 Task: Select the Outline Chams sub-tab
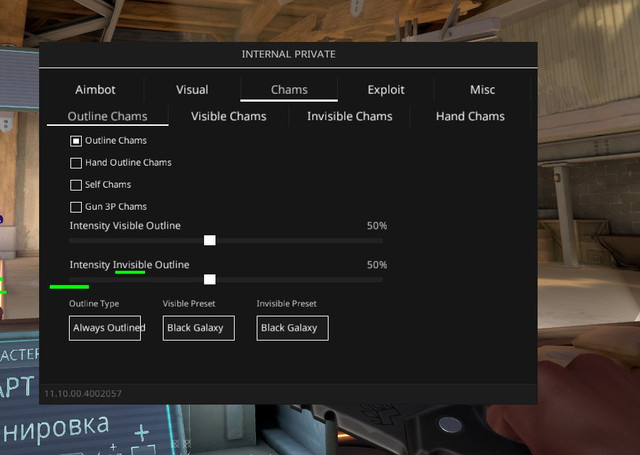pos(107,117)
